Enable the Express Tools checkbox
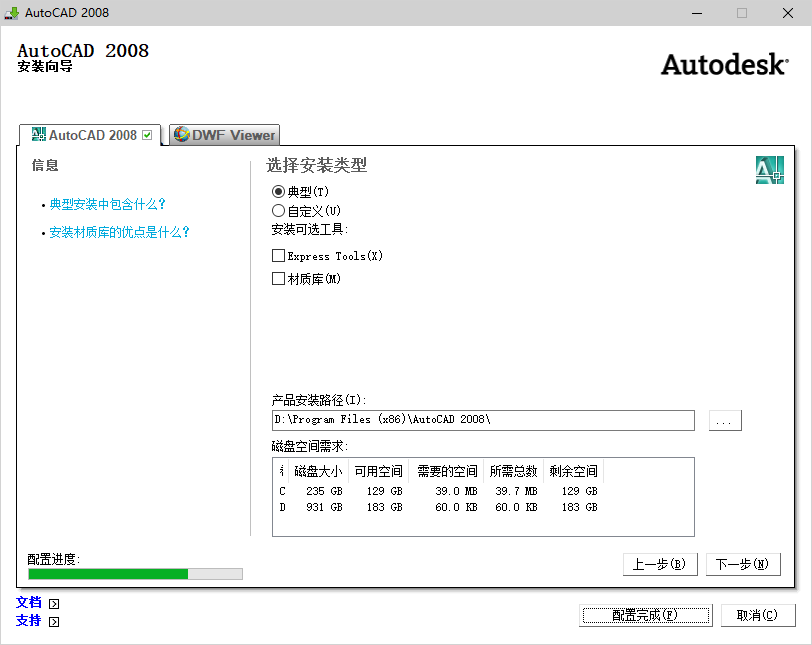 click(x=277, y=255)
